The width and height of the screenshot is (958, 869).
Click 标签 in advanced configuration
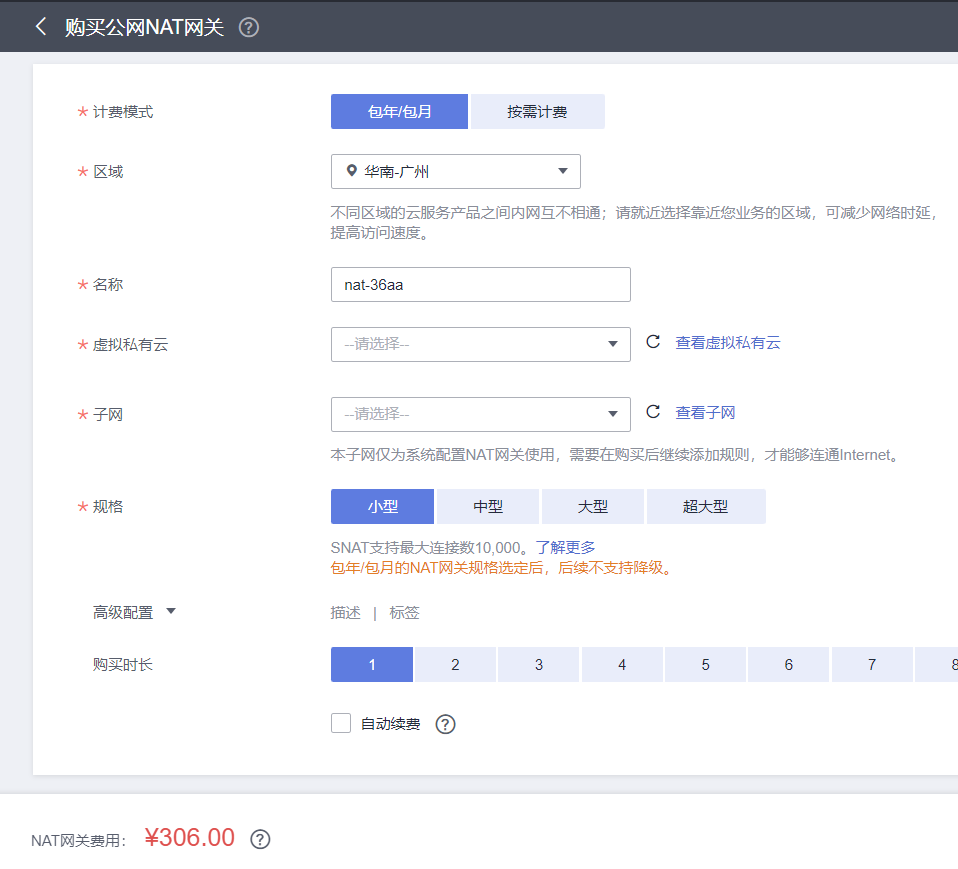point(404,612)
